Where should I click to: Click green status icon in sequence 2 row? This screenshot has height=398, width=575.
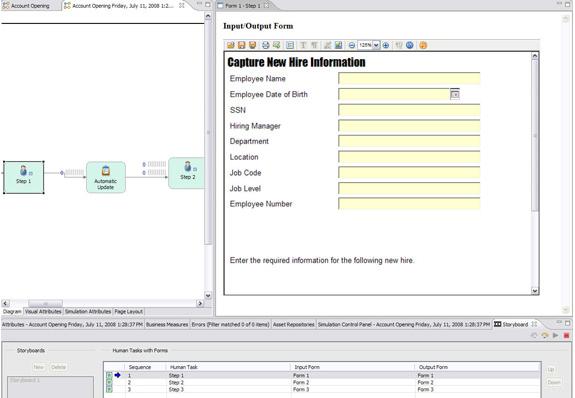tap(109, 382)
